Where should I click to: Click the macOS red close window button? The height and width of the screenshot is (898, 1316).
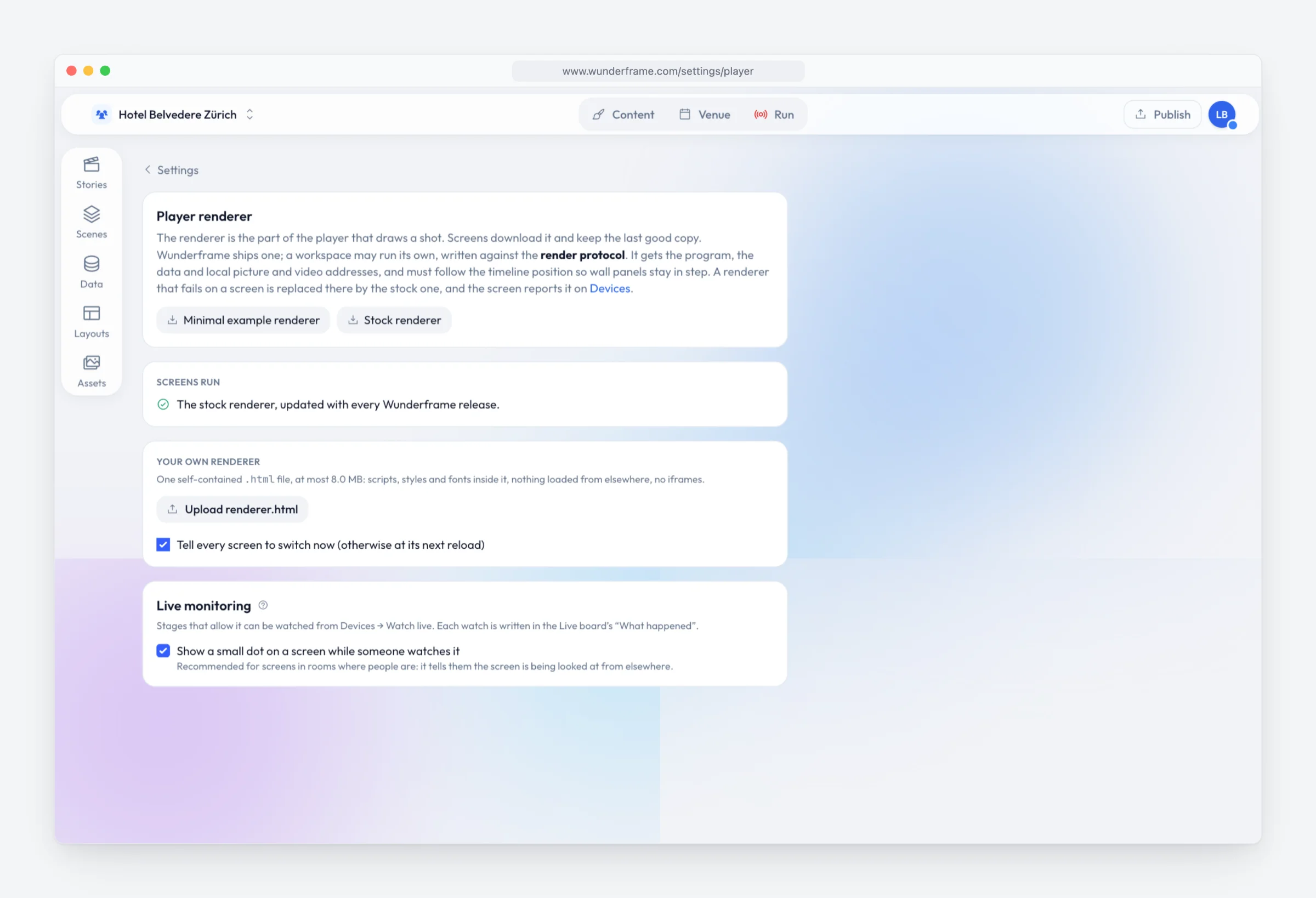[x=71, y=71]
